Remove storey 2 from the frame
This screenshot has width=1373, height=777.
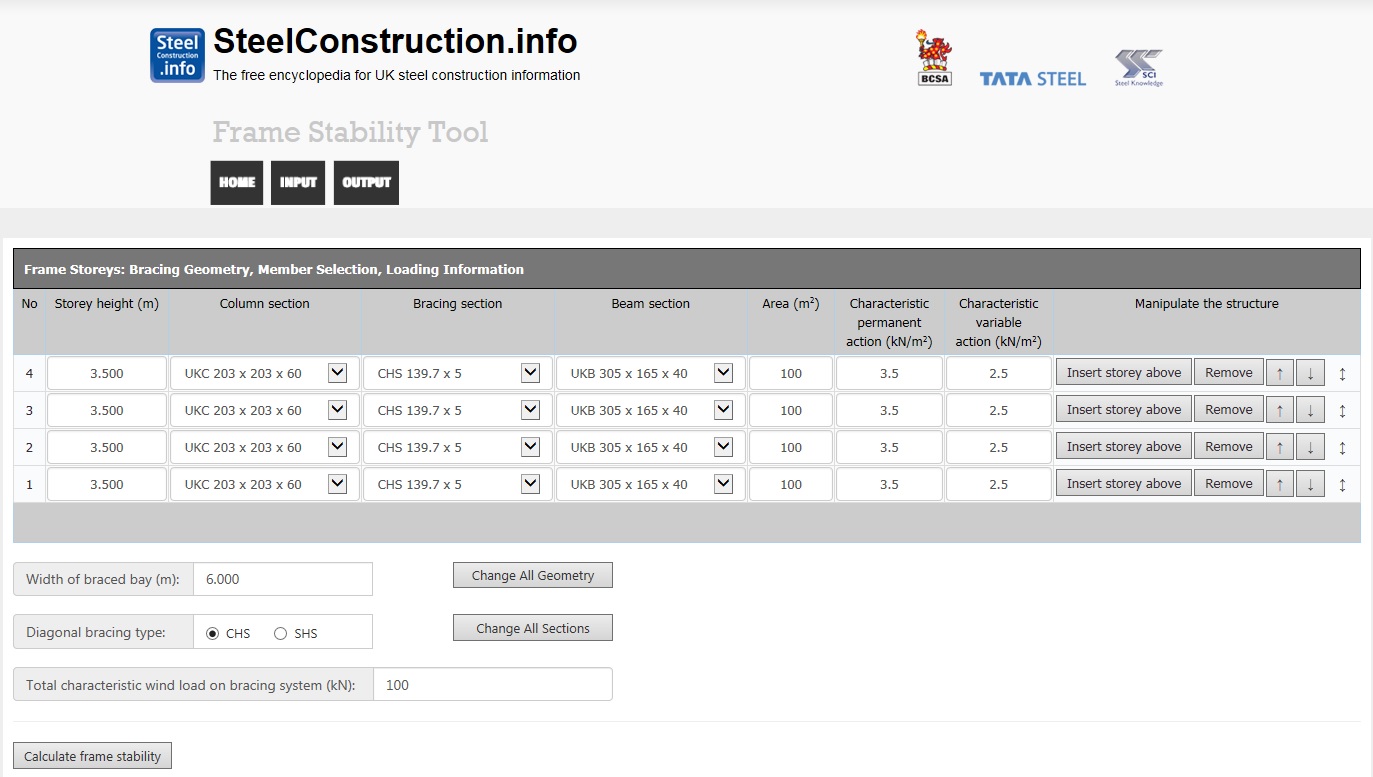pos(1228,447)
